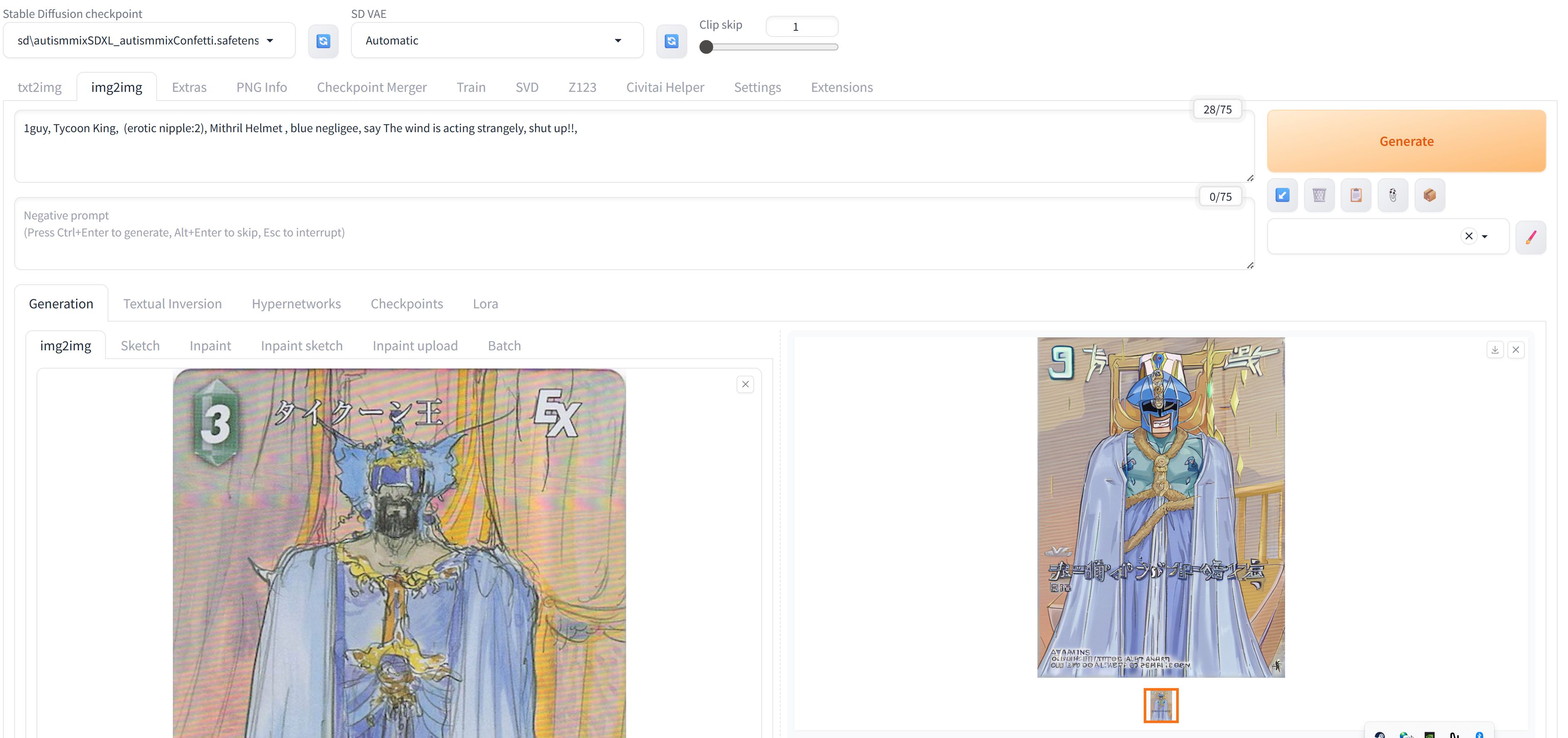This screenshot has height=738, width=1568.
Task: Clear the selected styles with X
Action: (1468, 236)
